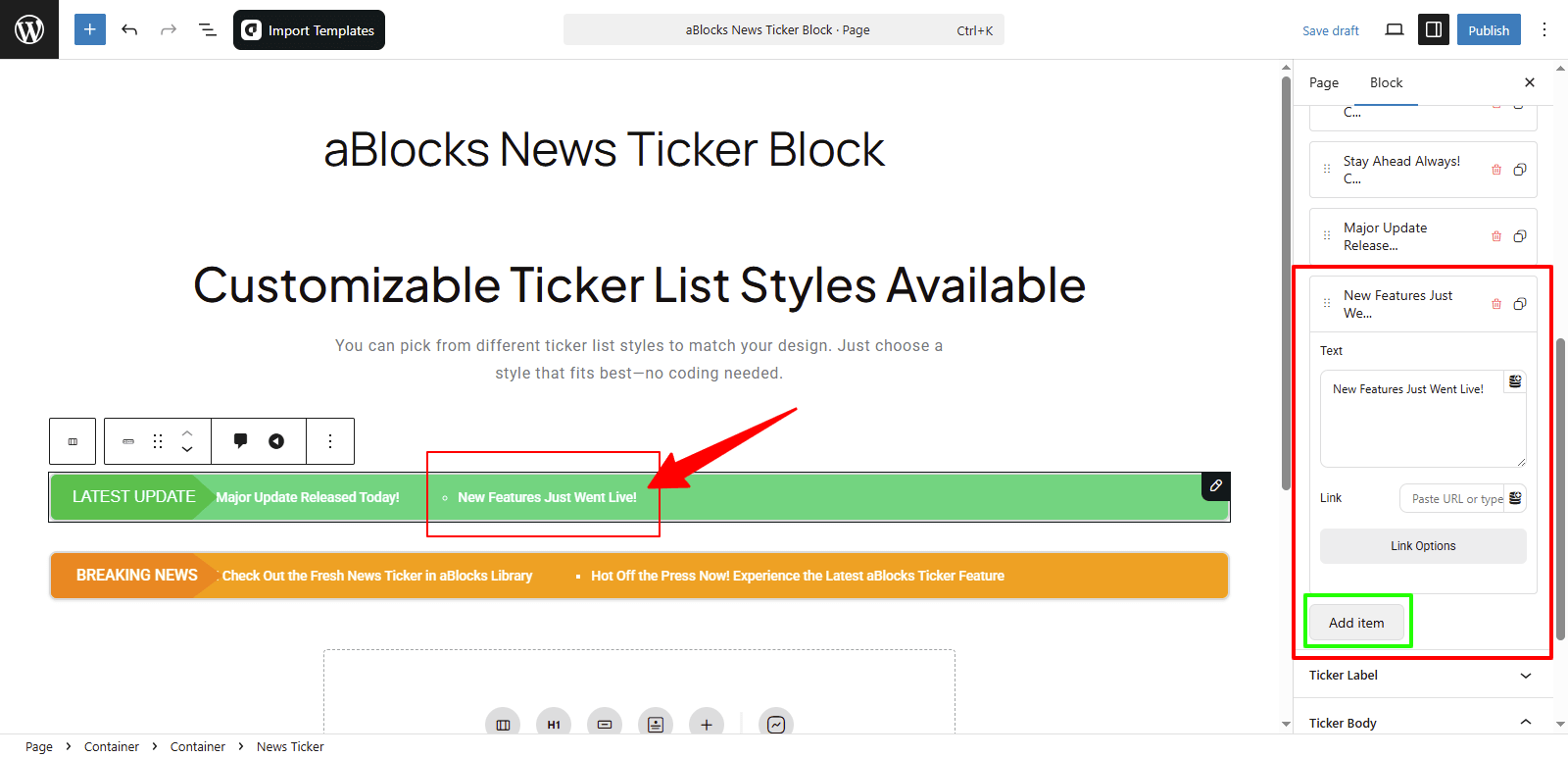Click the block drag handle in toolbar
The image size is (1568, 758).
(158, 441)
